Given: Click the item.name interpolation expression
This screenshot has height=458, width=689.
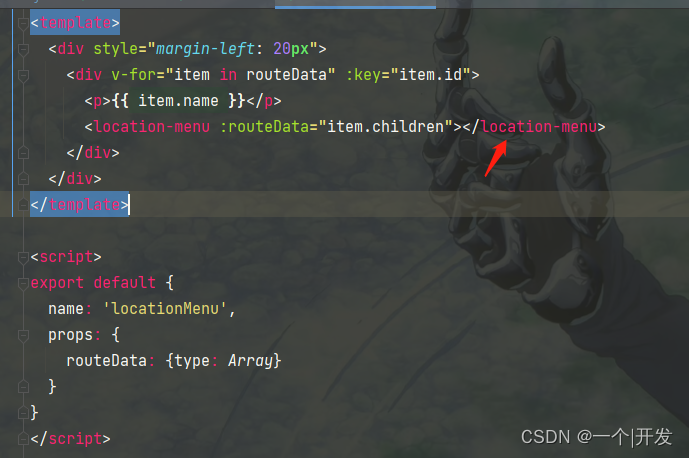Looking at the screenshot, I should click(x=178, y=101).
